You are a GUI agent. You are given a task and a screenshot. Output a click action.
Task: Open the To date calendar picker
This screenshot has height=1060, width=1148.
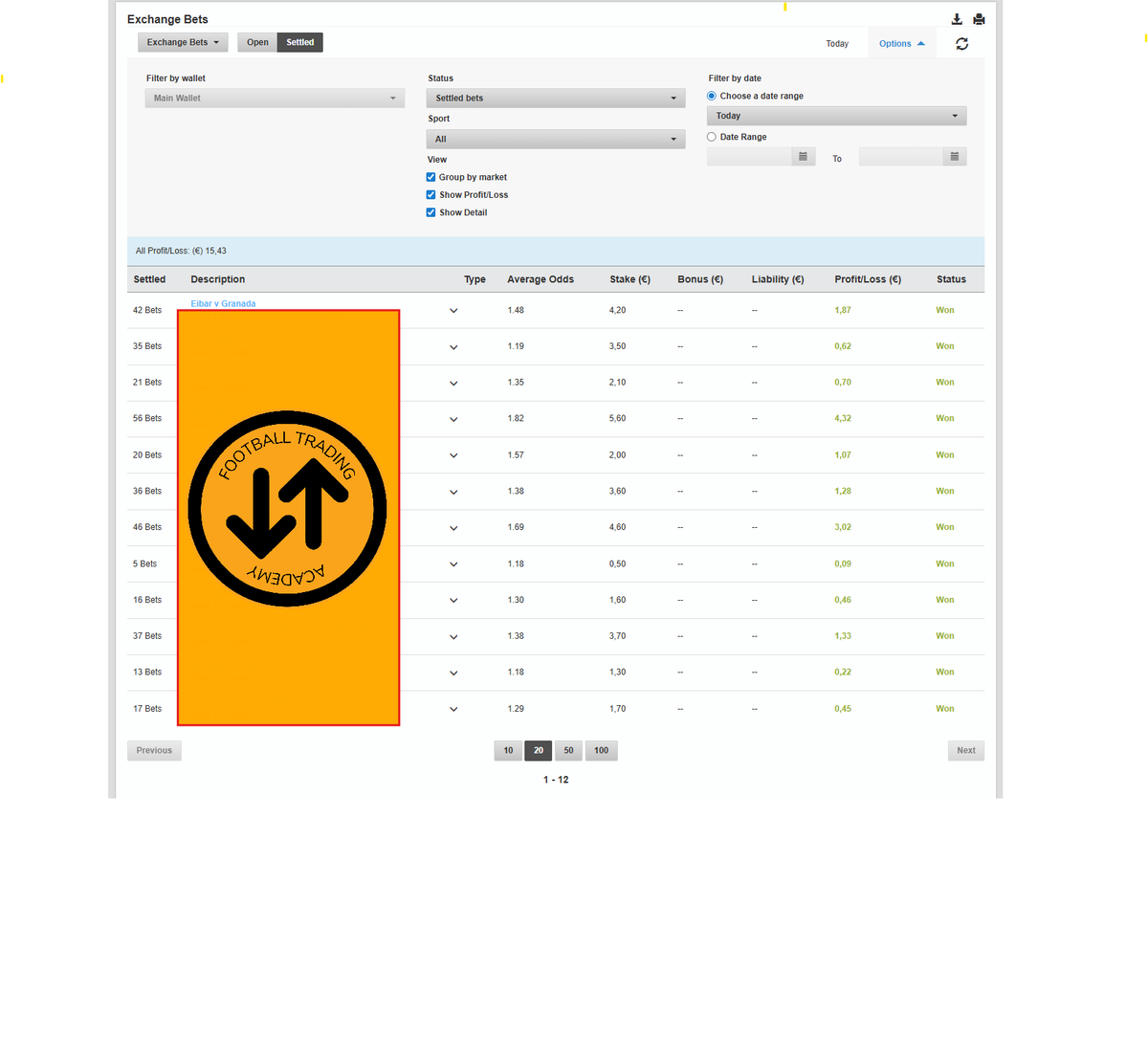click(x=955, y=157)
